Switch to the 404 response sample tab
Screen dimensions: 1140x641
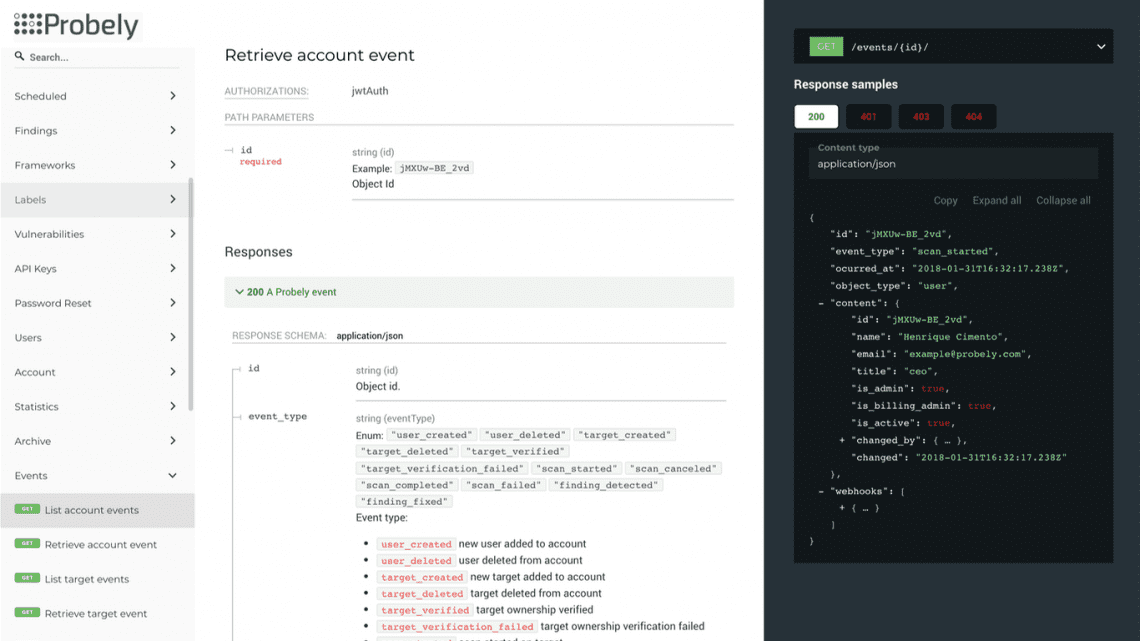[973, 117]
